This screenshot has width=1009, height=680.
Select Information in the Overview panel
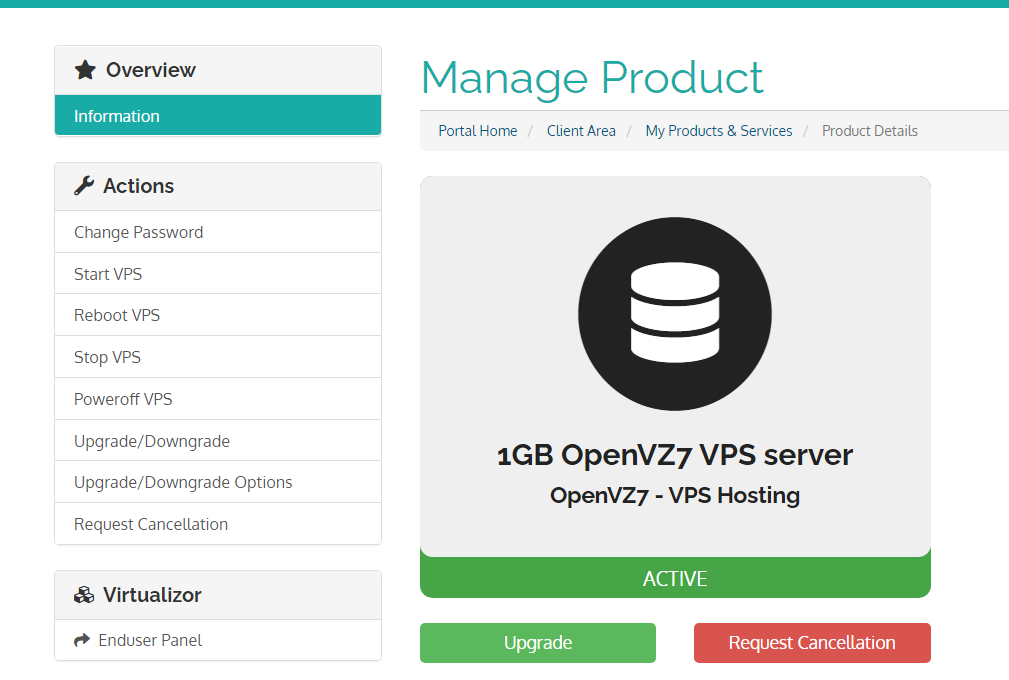pos(117,116)
